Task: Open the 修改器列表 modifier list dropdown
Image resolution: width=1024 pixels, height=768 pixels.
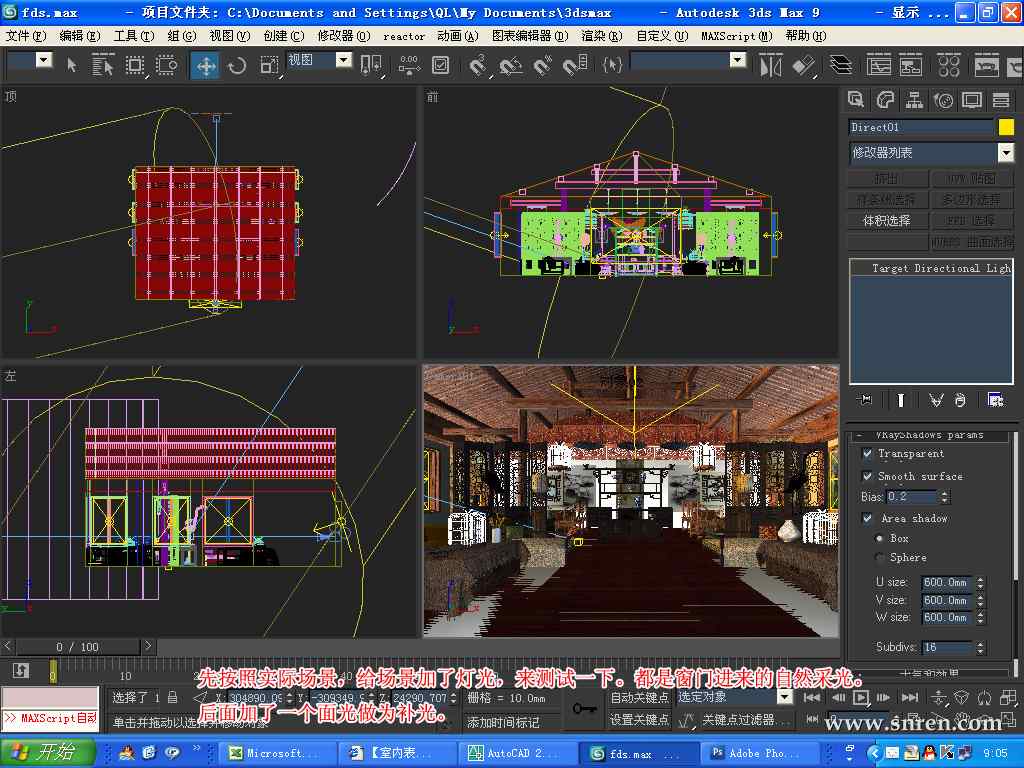Action: (x=1006, y=153)
